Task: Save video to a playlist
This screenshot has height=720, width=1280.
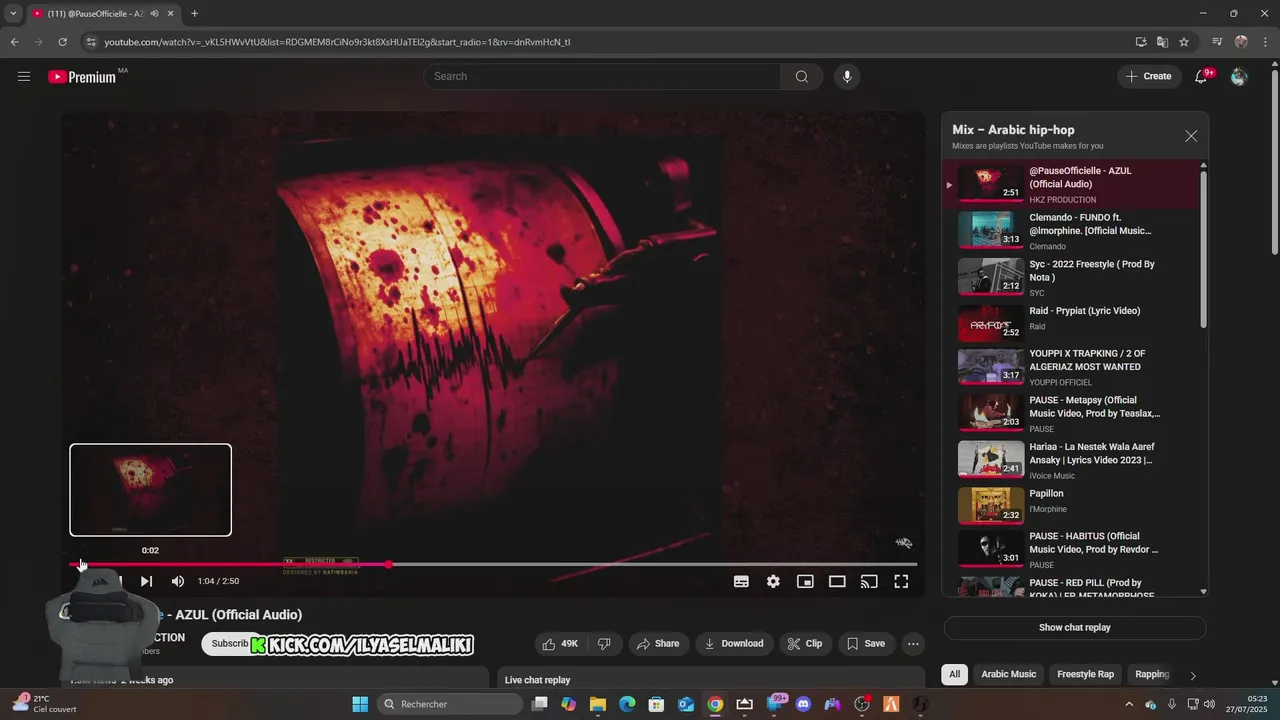Action: [x=866, y=644]
